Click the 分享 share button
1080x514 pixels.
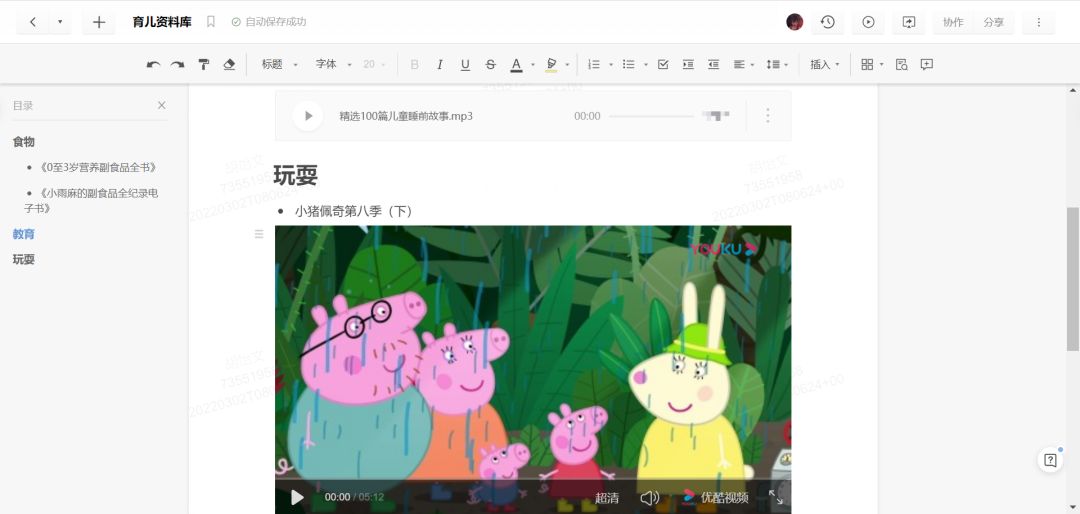tap(993, 22)
